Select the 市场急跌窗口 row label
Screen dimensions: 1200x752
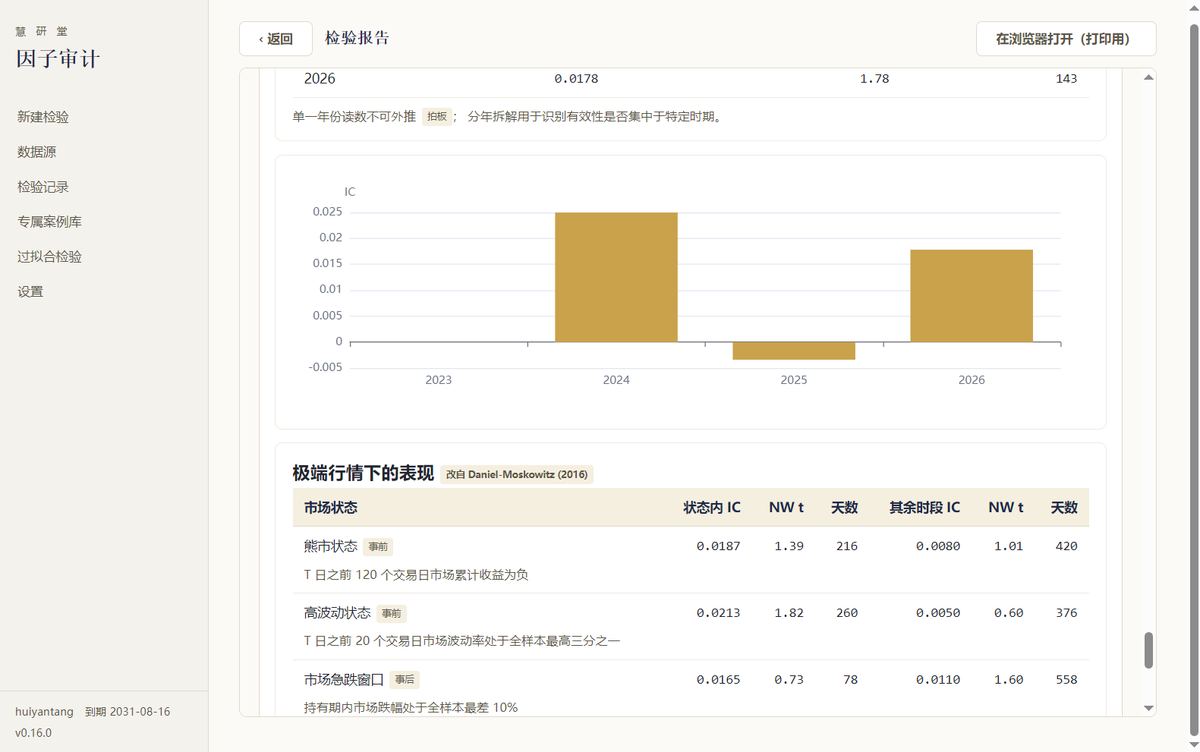click(x=344, y=679)
